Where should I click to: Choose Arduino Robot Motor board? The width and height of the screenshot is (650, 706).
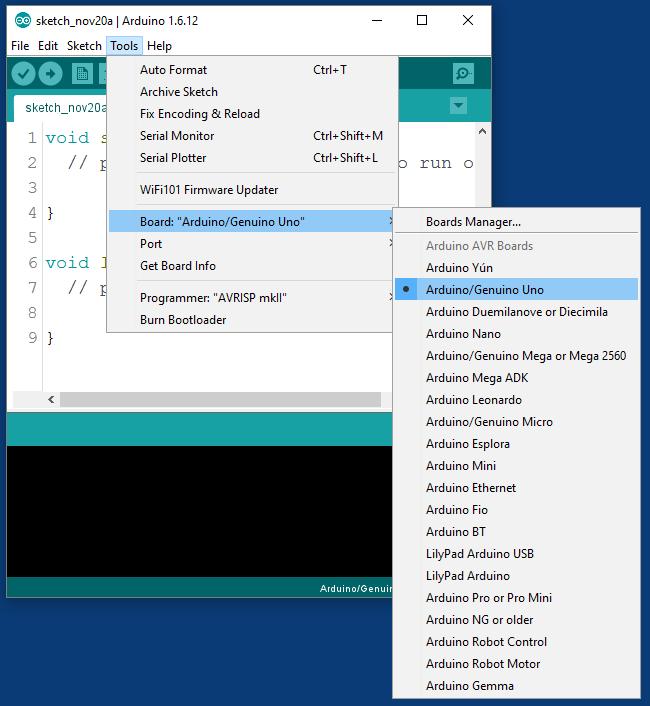(x=516, y=664)
